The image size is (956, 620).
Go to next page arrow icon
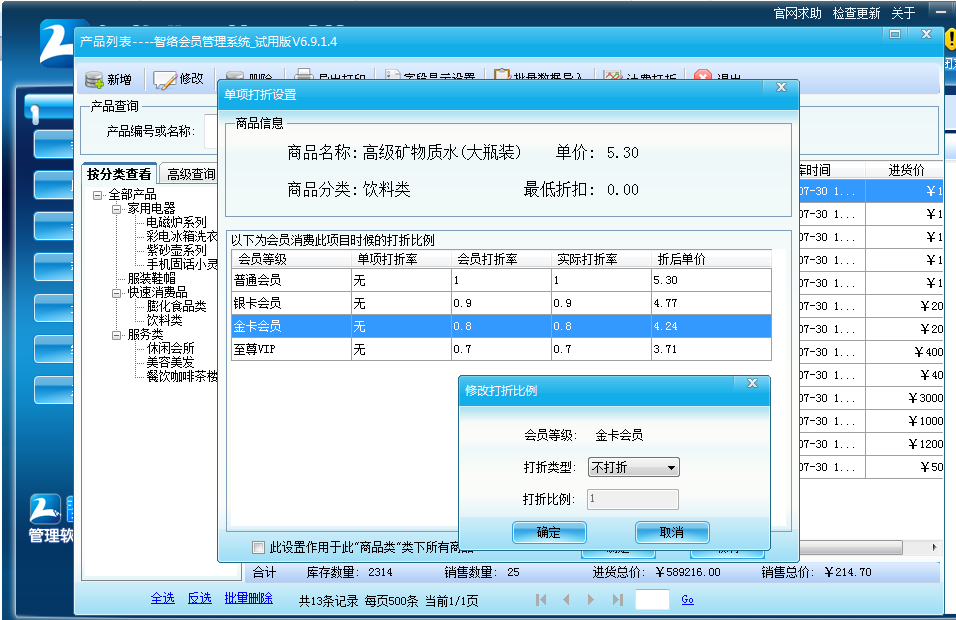pyautogui.click(x=590, y=600)
